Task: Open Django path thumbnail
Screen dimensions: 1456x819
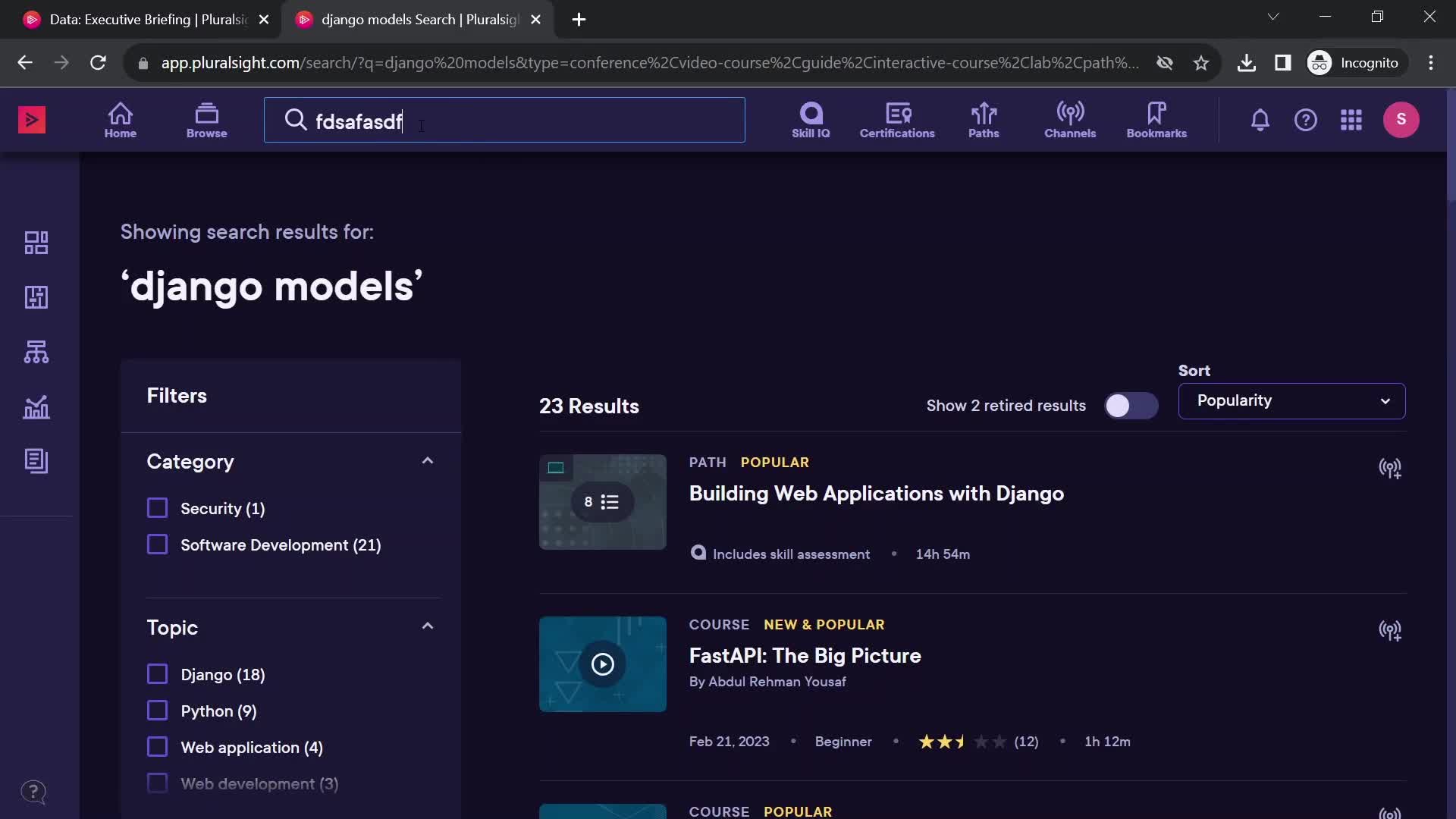Action: pyautogui.click(x=602, y=502)
